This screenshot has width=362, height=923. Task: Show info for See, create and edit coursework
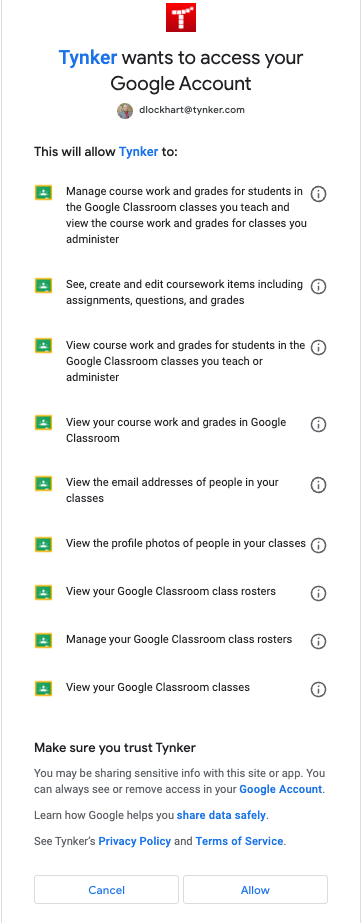pos(318,287)
